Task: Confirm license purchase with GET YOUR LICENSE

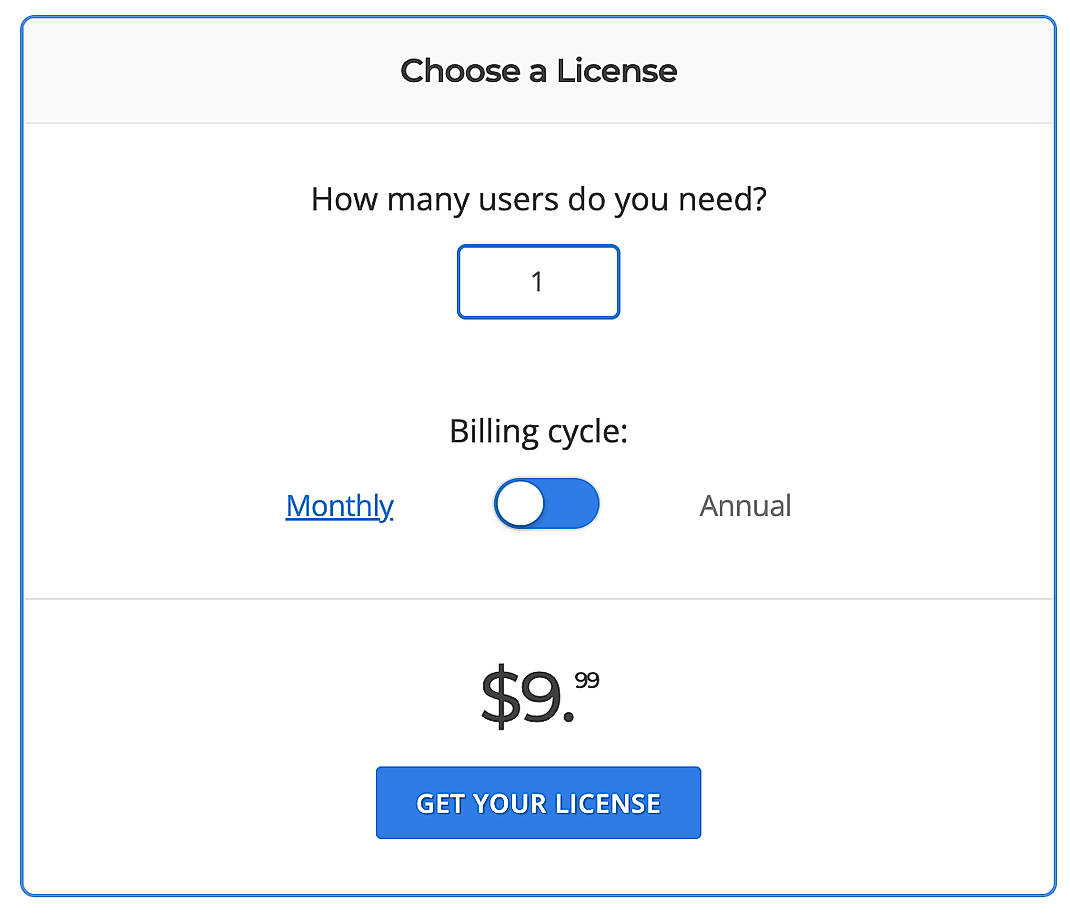Action: pyautogui.click(x=538, y=802)
